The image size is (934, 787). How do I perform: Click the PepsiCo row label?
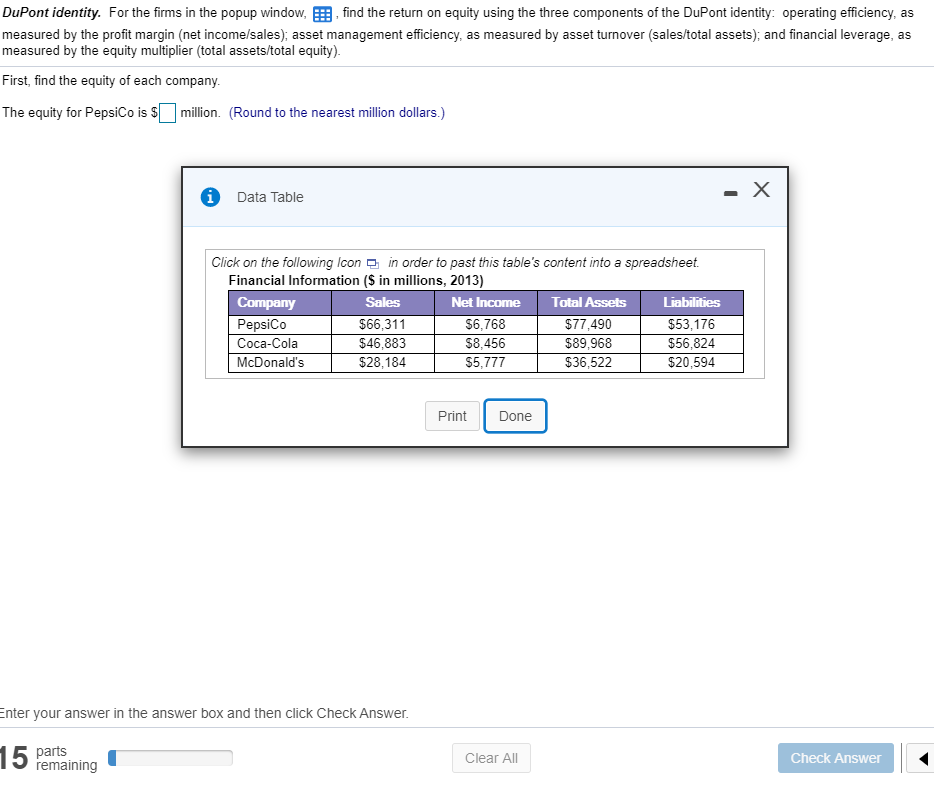(x=261, y=325)
